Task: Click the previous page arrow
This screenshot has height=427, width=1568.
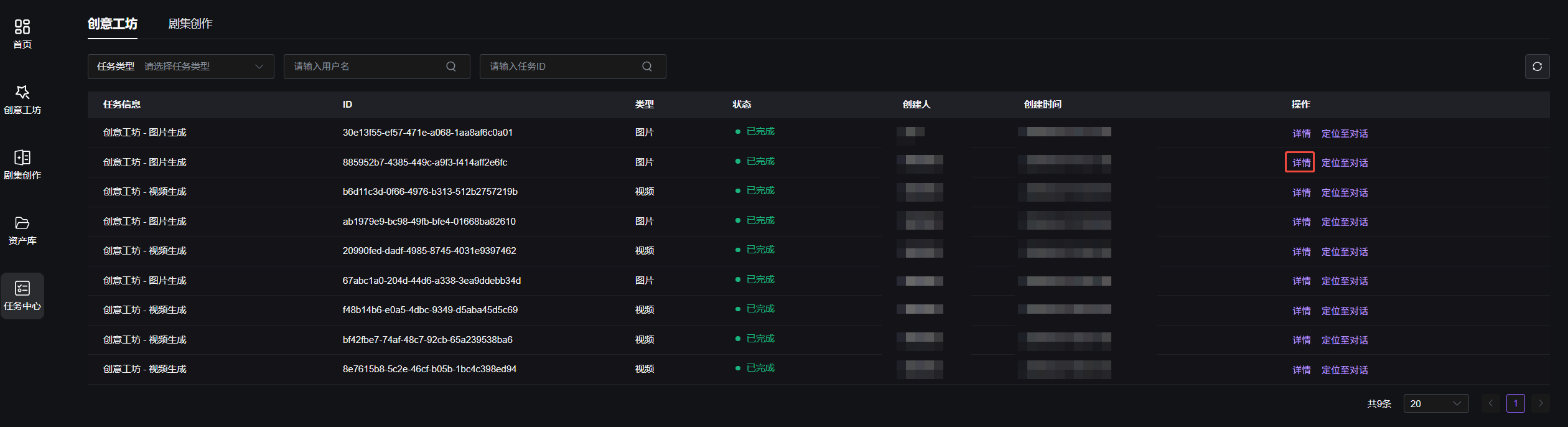Action: tap(1491, 403)
